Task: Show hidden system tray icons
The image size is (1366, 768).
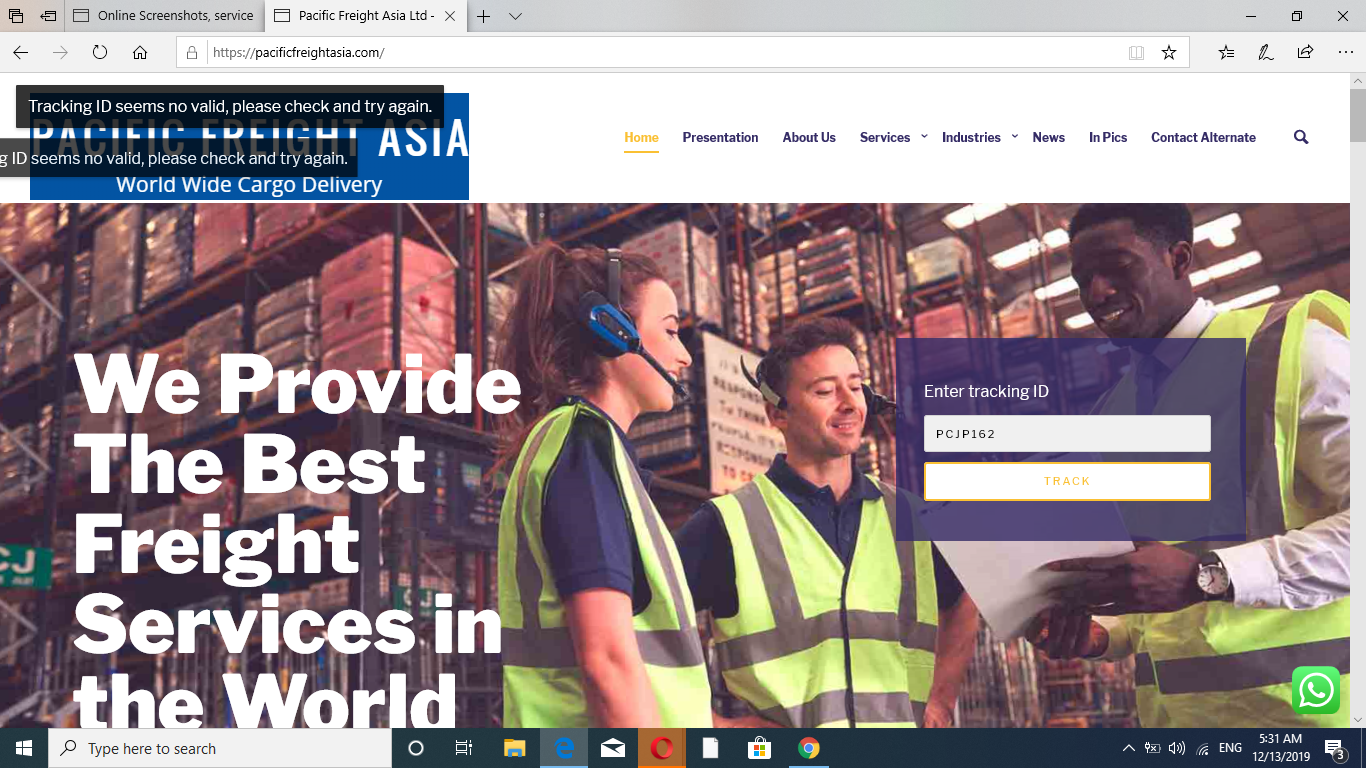Action: click(1129, 748)
